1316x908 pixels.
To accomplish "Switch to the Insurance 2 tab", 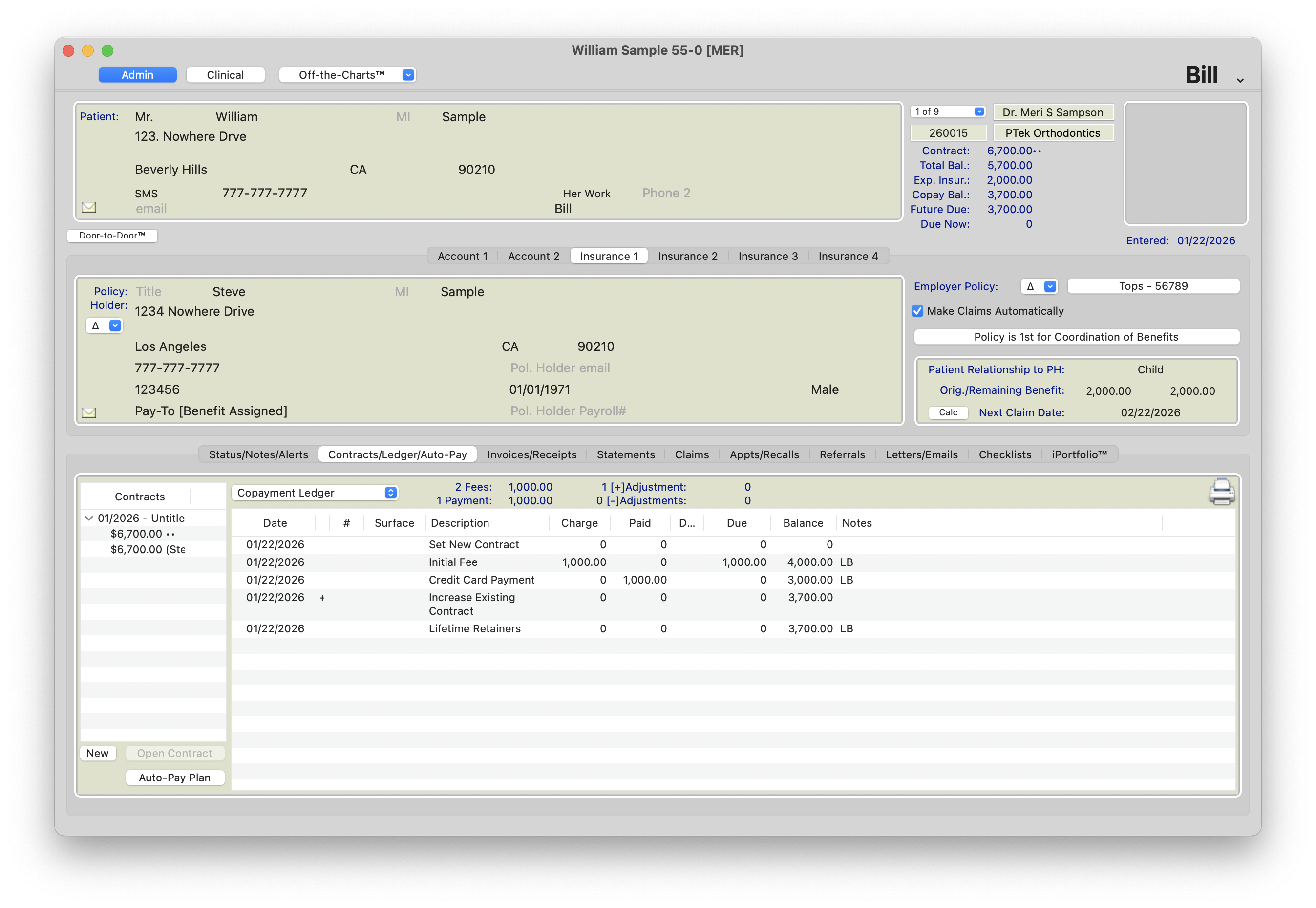I will tap(688, 257).
